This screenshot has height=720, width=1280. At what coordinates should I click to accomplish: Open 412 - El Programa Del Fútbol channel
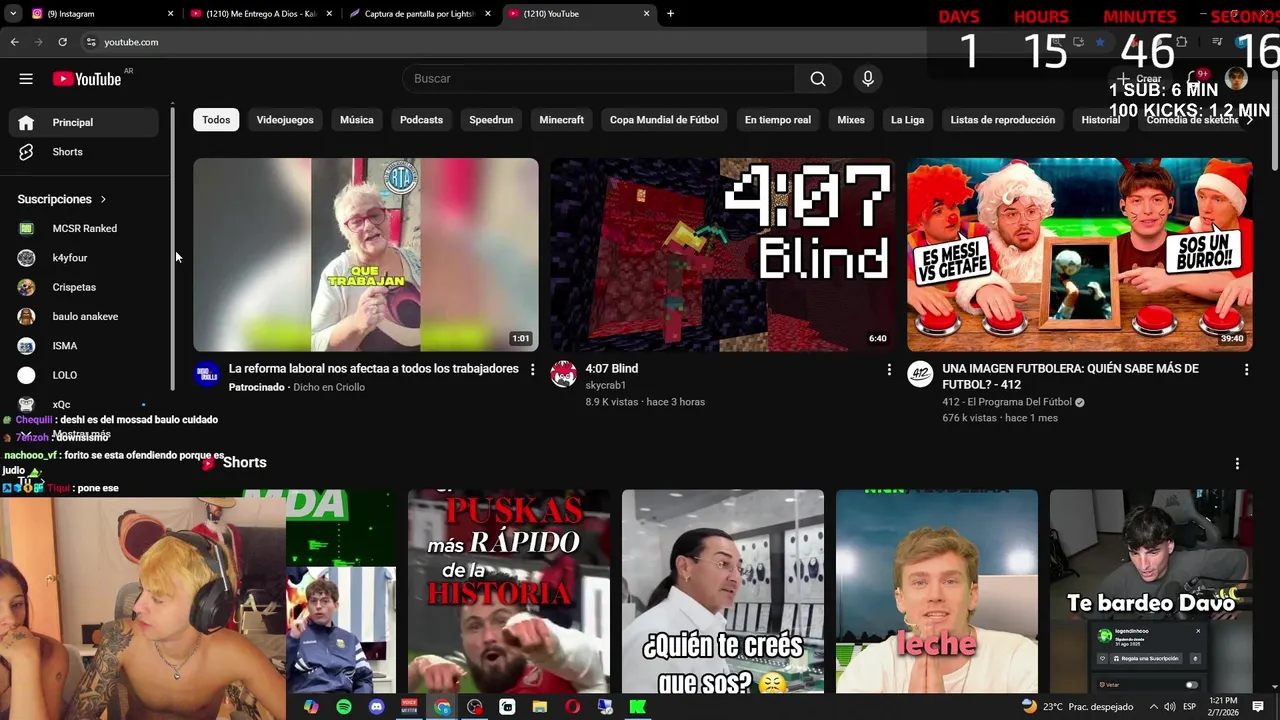(1007, 402)
